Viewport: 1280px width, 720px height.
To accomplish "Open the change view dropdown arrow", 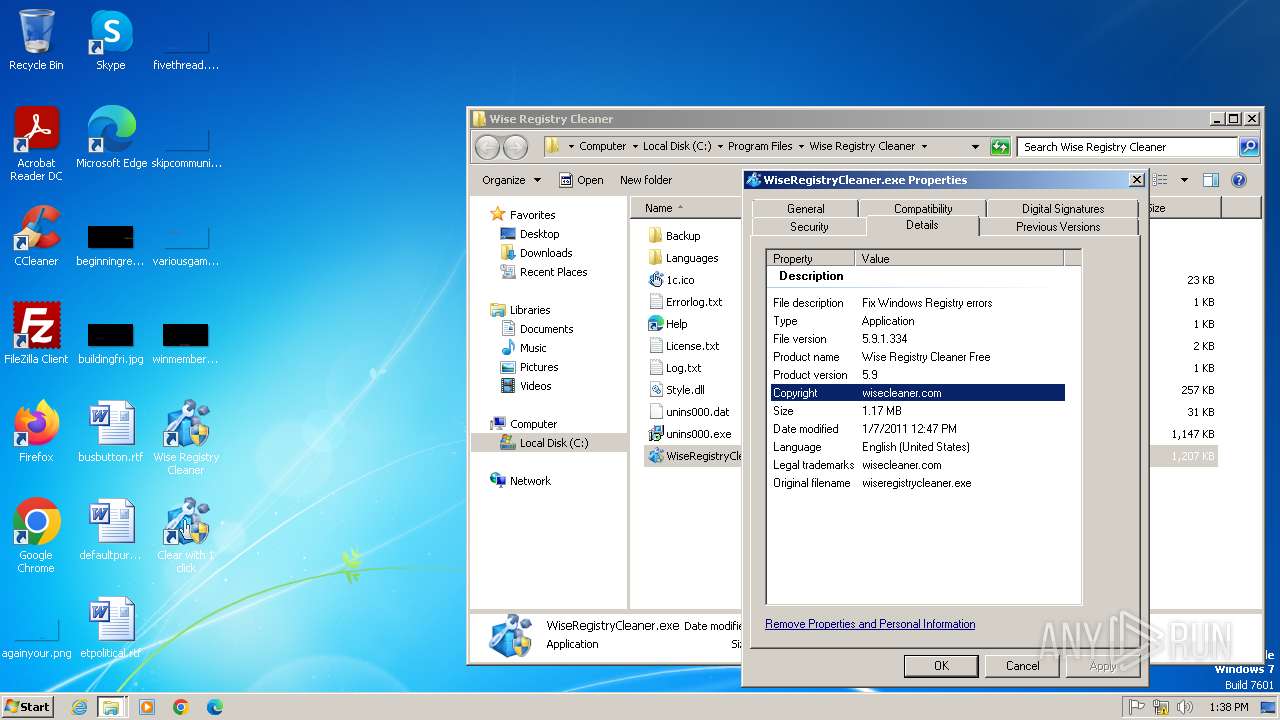I will coord(1184,180).
